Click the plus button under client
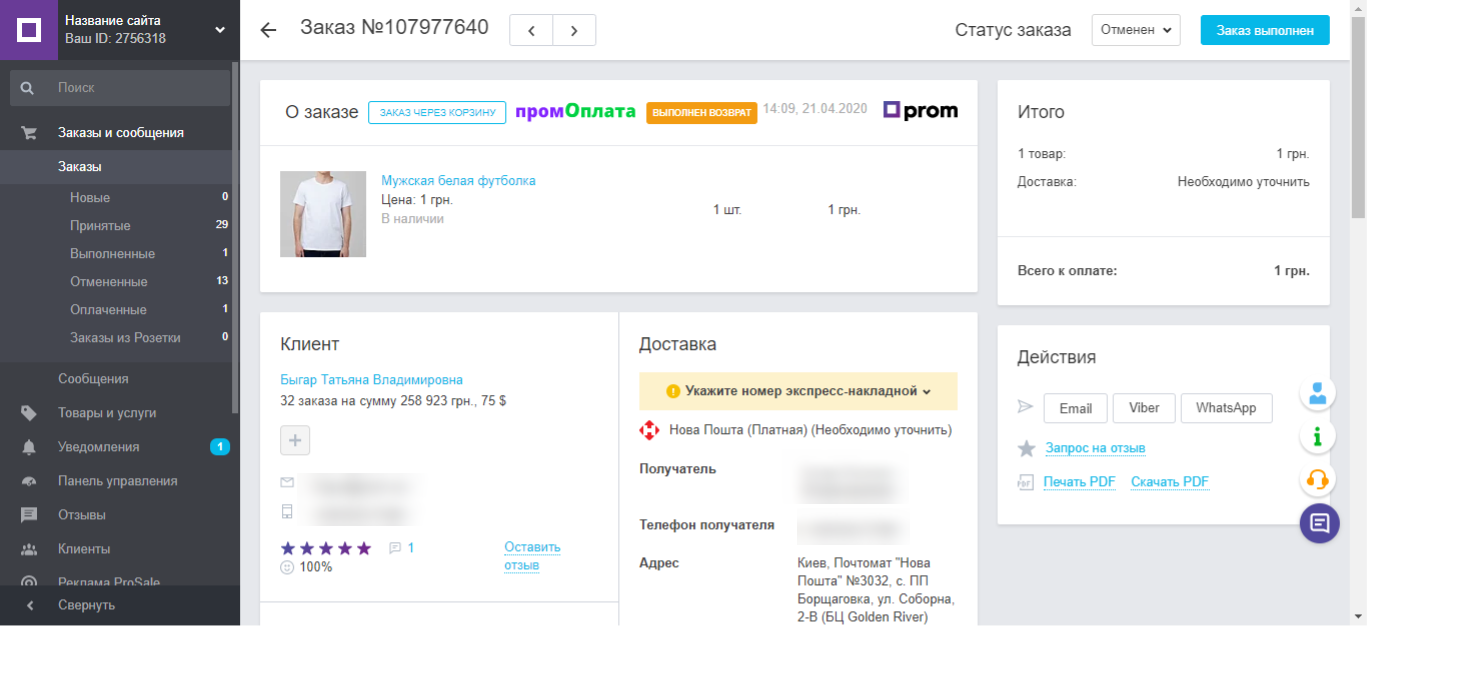The height and width of the screenshot is (687, 1483). click(x=295, y=440)
